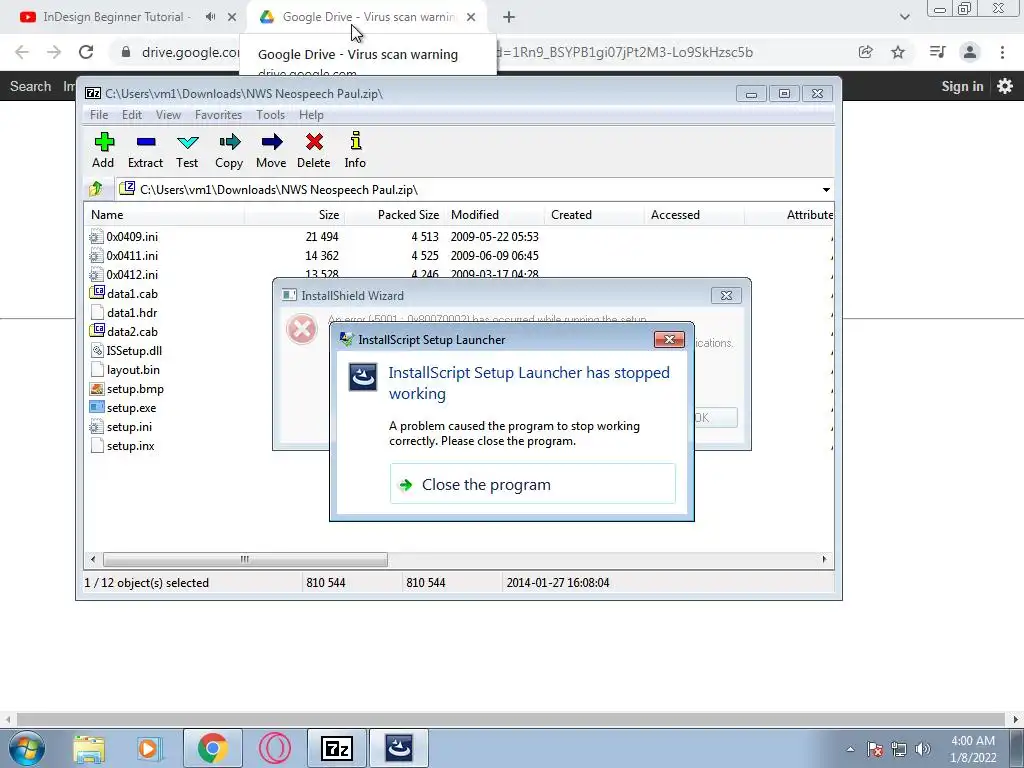Open Opera from the taskbar
The height and width of the screenshot is (768, 1024).
(275, 748)
